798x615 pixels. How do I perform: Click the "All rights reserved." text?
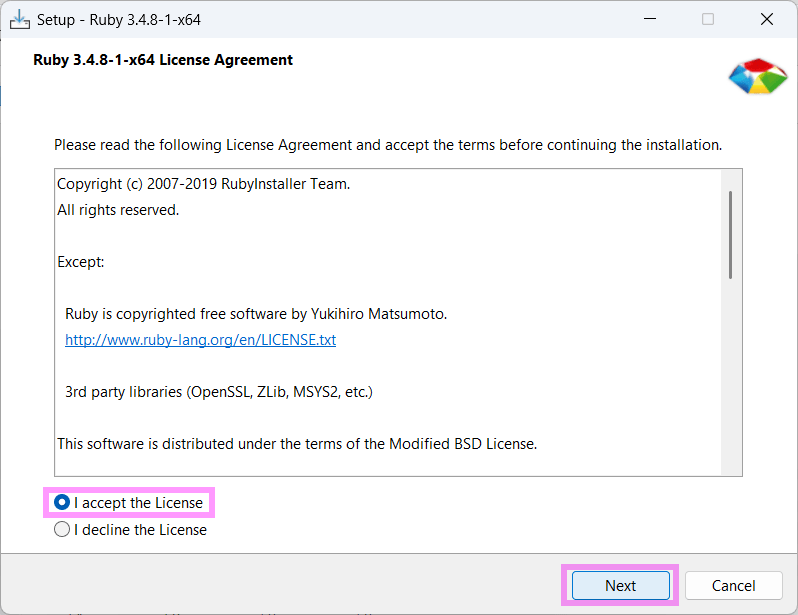coord(118,210)
